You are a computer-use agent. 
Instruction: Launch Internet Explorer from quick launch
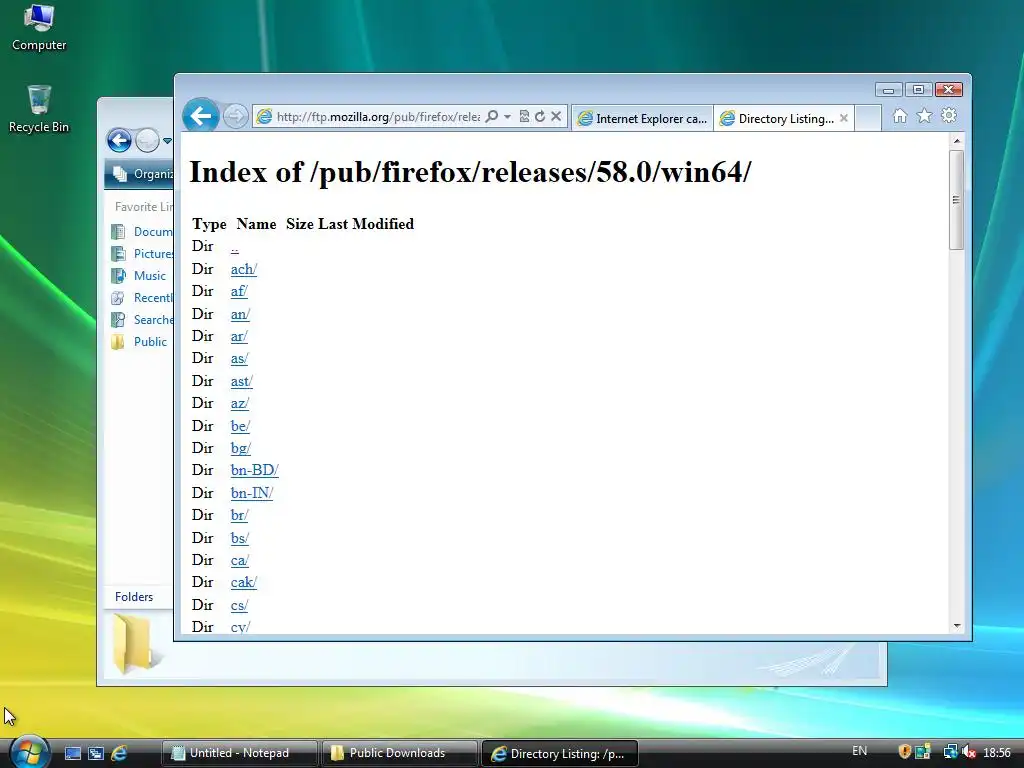tap(119, 753)
